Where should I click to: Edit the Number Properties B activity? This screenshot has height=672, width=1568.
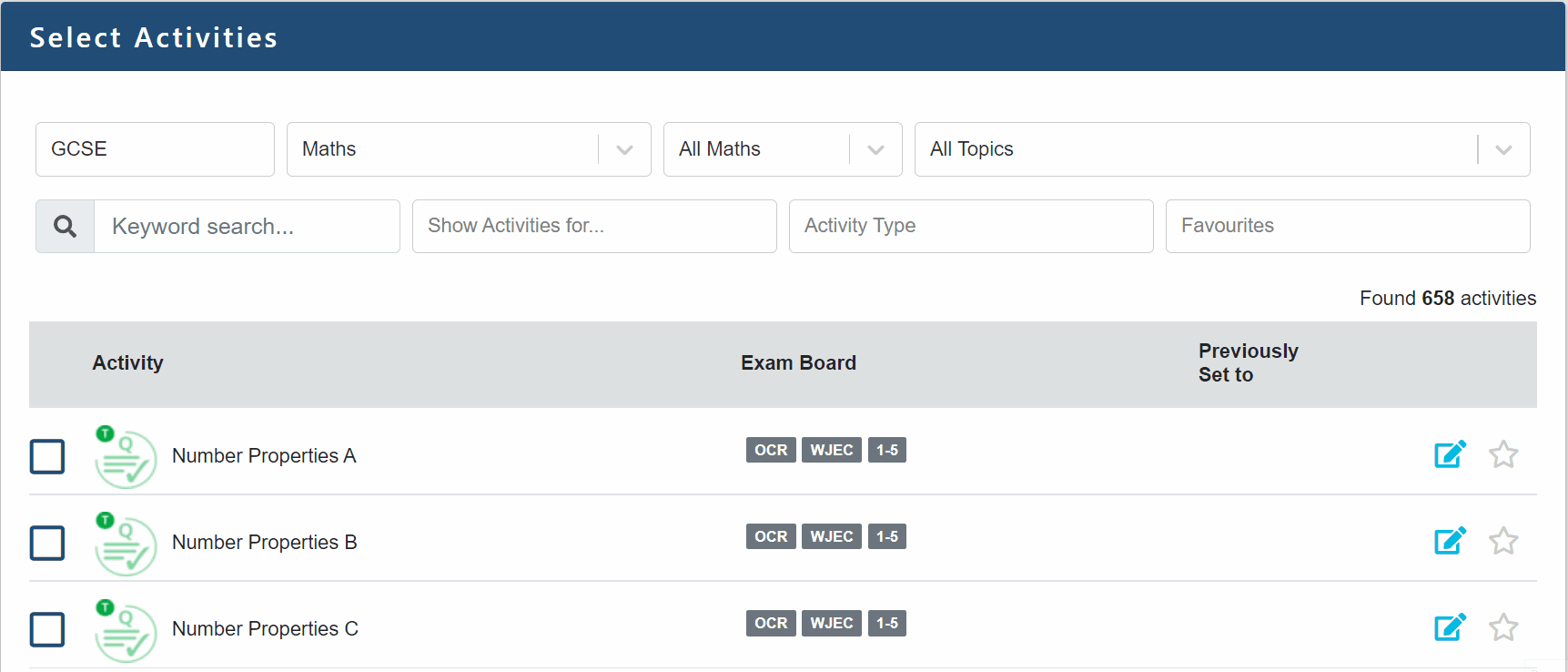point(1450,540)
